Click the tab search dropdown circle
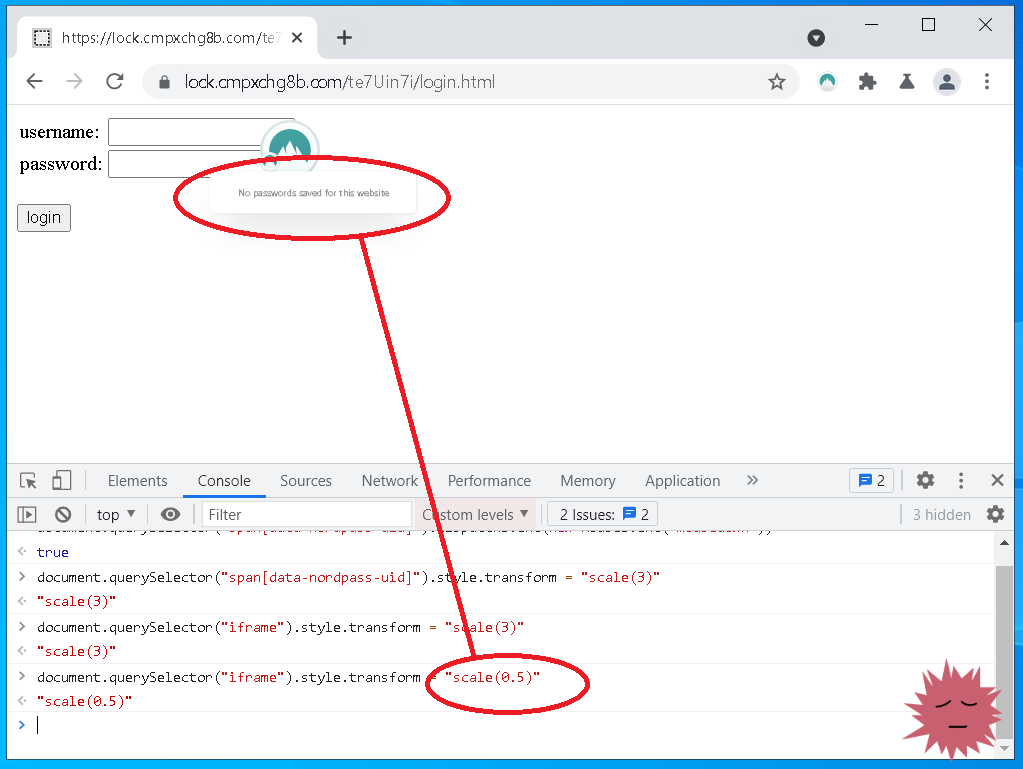The height and width of the screenshot is (769, 1023). (x=816, y=38)
